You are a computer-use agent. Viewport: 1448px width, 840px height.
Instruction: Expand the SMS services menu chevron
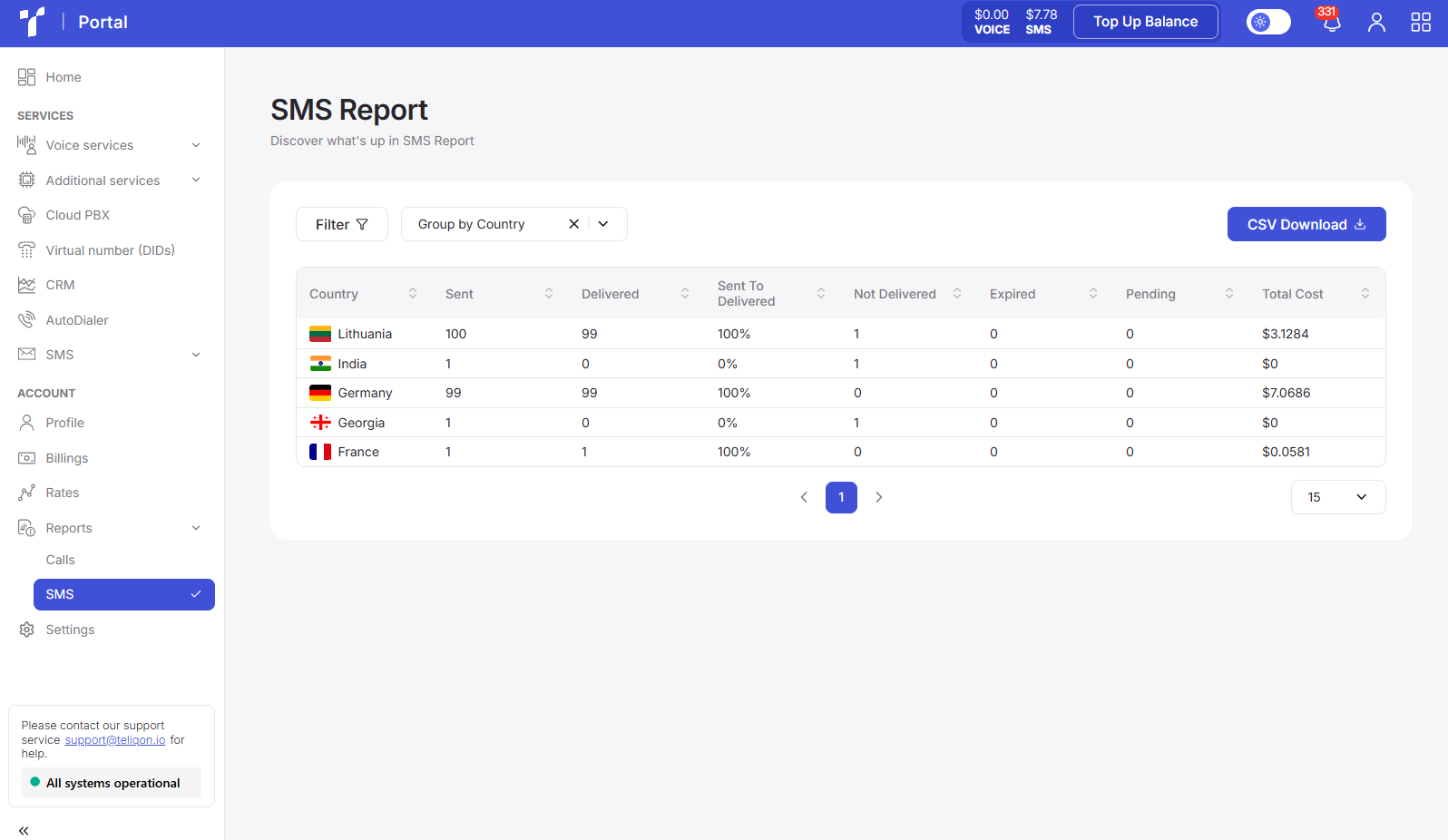[x=196, y=355]
